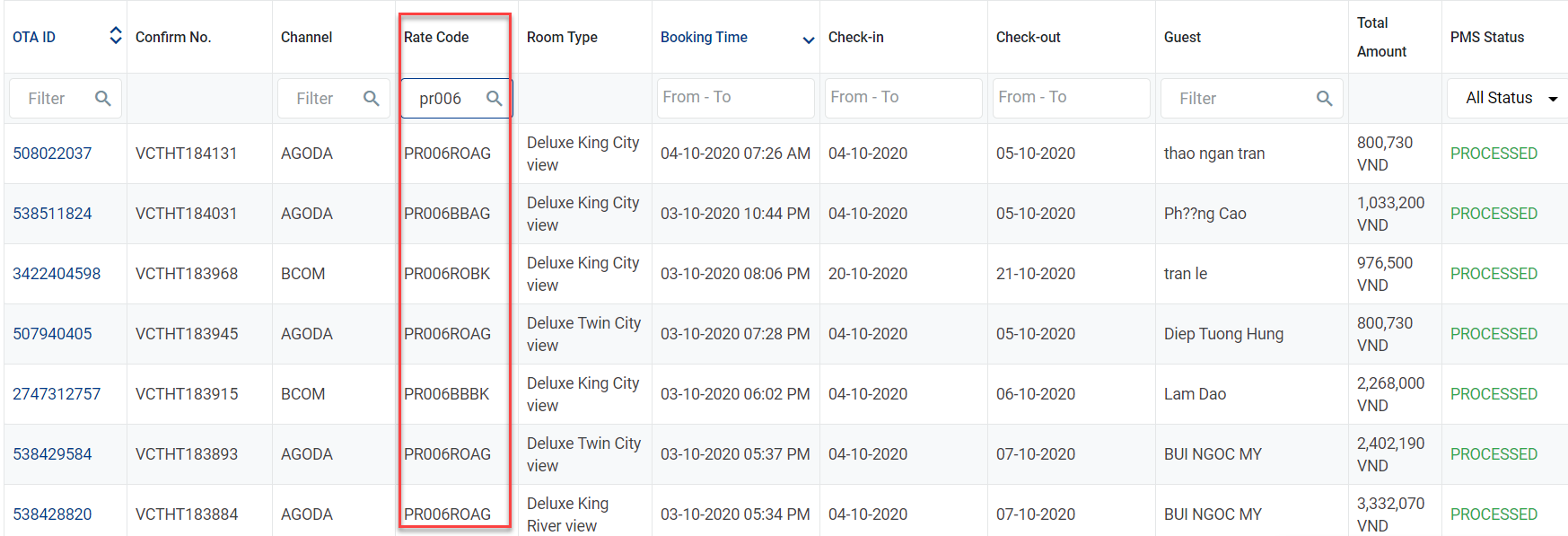Focus the Check-in From - To field

tap(902, 97)
